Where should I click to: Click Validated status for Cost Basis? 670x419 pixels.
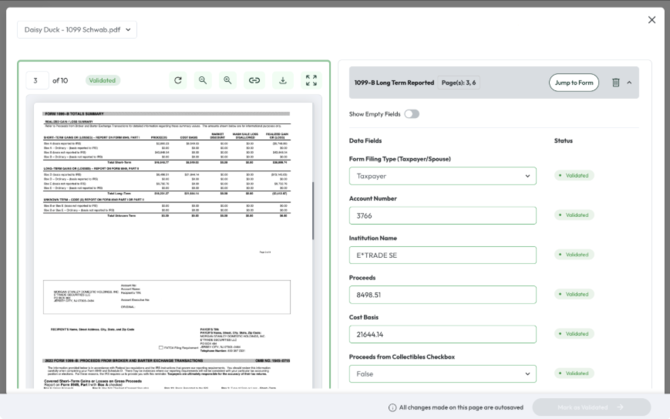point(574,334)
